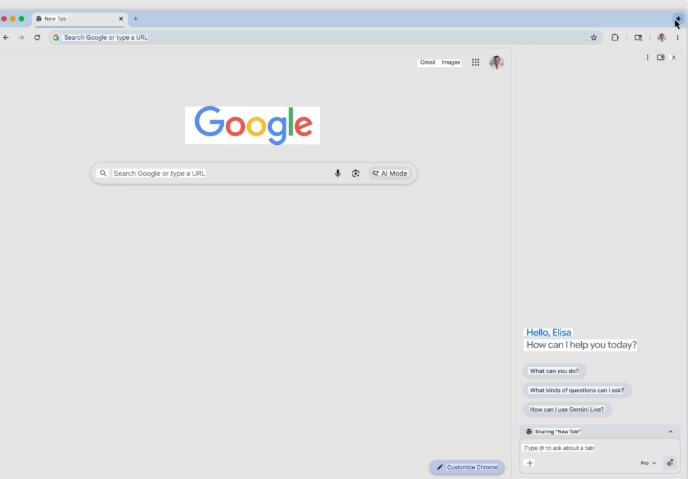Viewport: 688px width, 479px height.
Task: Reload the page
Action: (37, 37)
